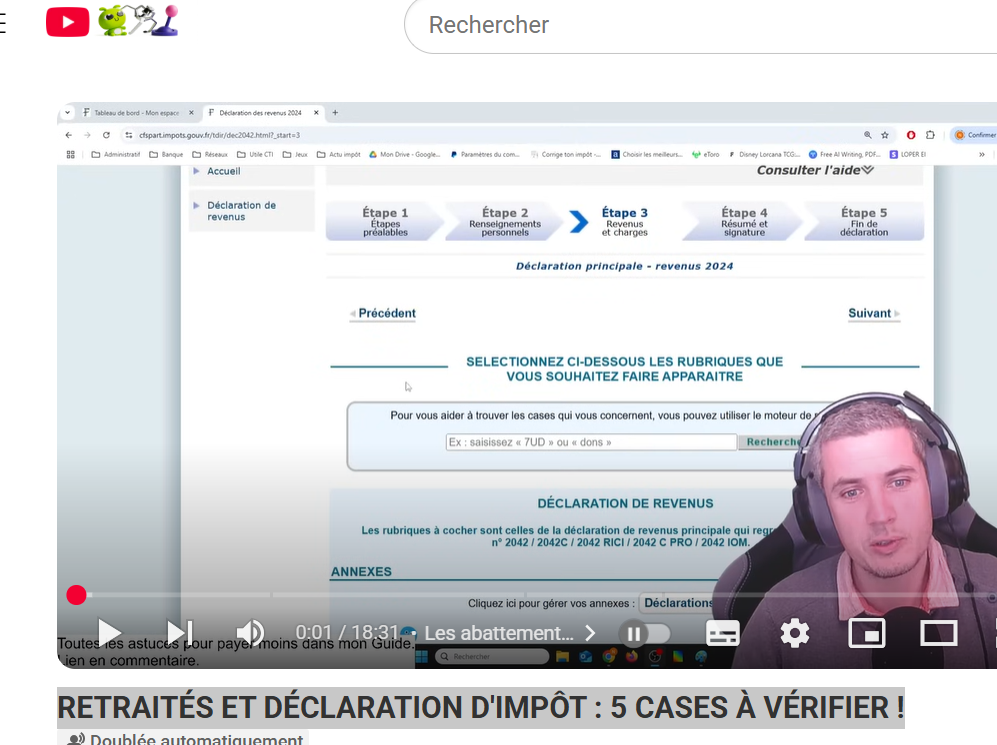
Task: Expand the 'Consulter l'aide' chevron
Action: click(867, 170)
